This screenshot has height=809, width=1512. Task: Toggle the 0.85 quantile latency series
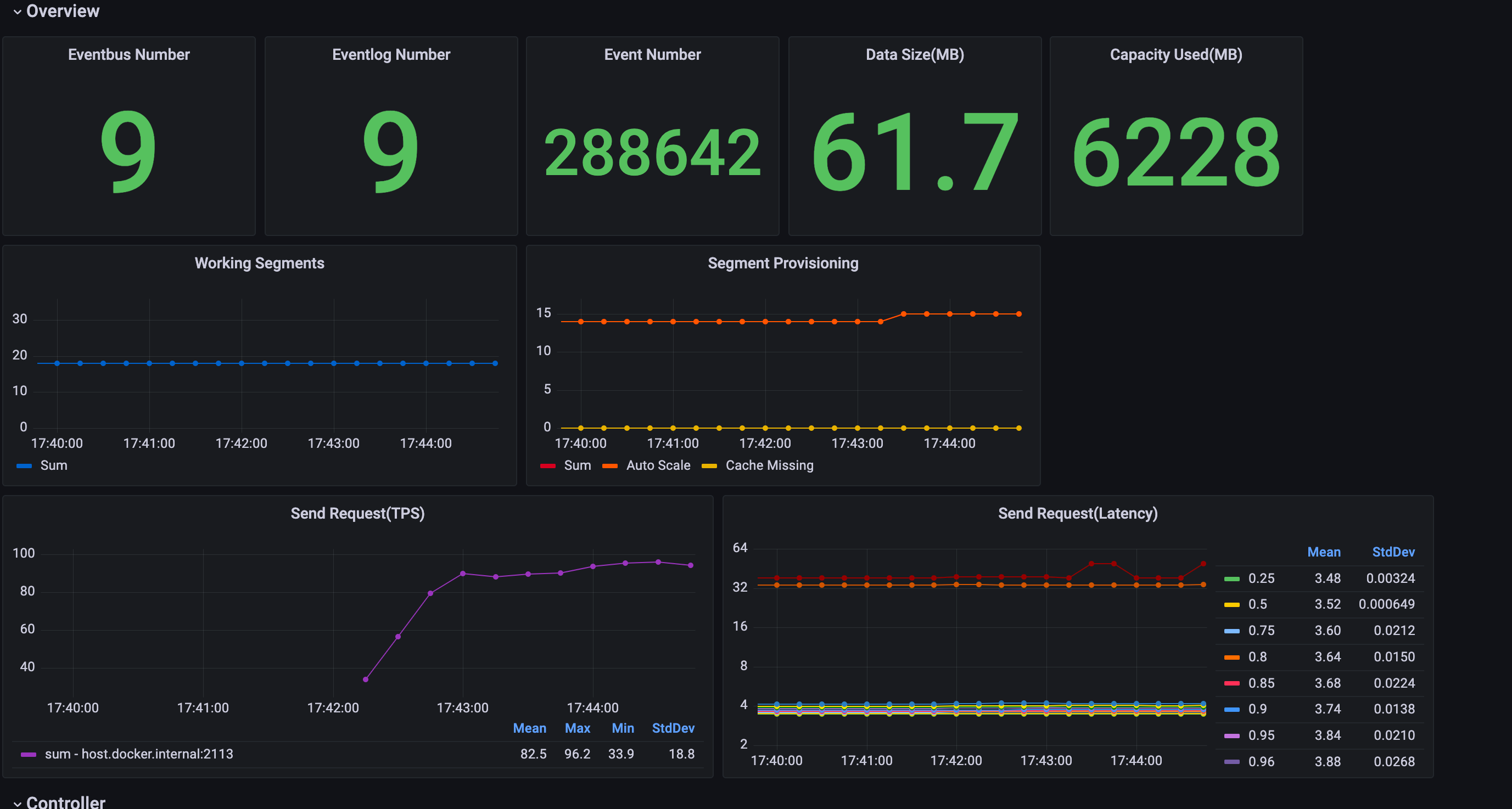pyautogui.click(x=1261, y=683)
